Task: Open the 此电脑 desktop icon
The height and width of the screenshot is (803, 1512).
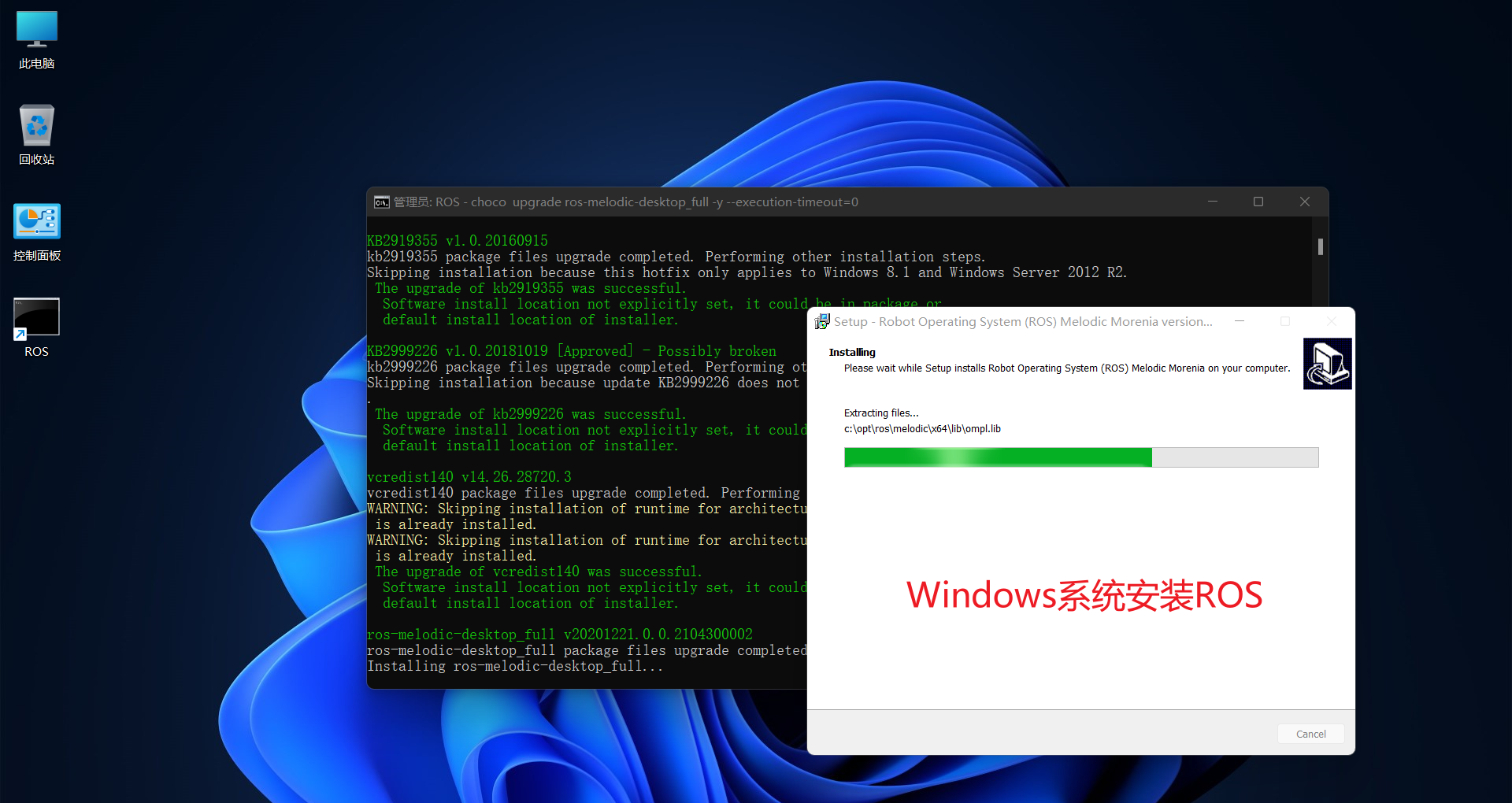Action: tap(37, 39)
